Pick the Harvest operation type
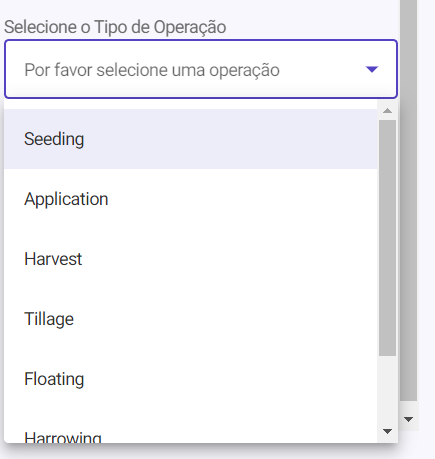 point(190,259)
